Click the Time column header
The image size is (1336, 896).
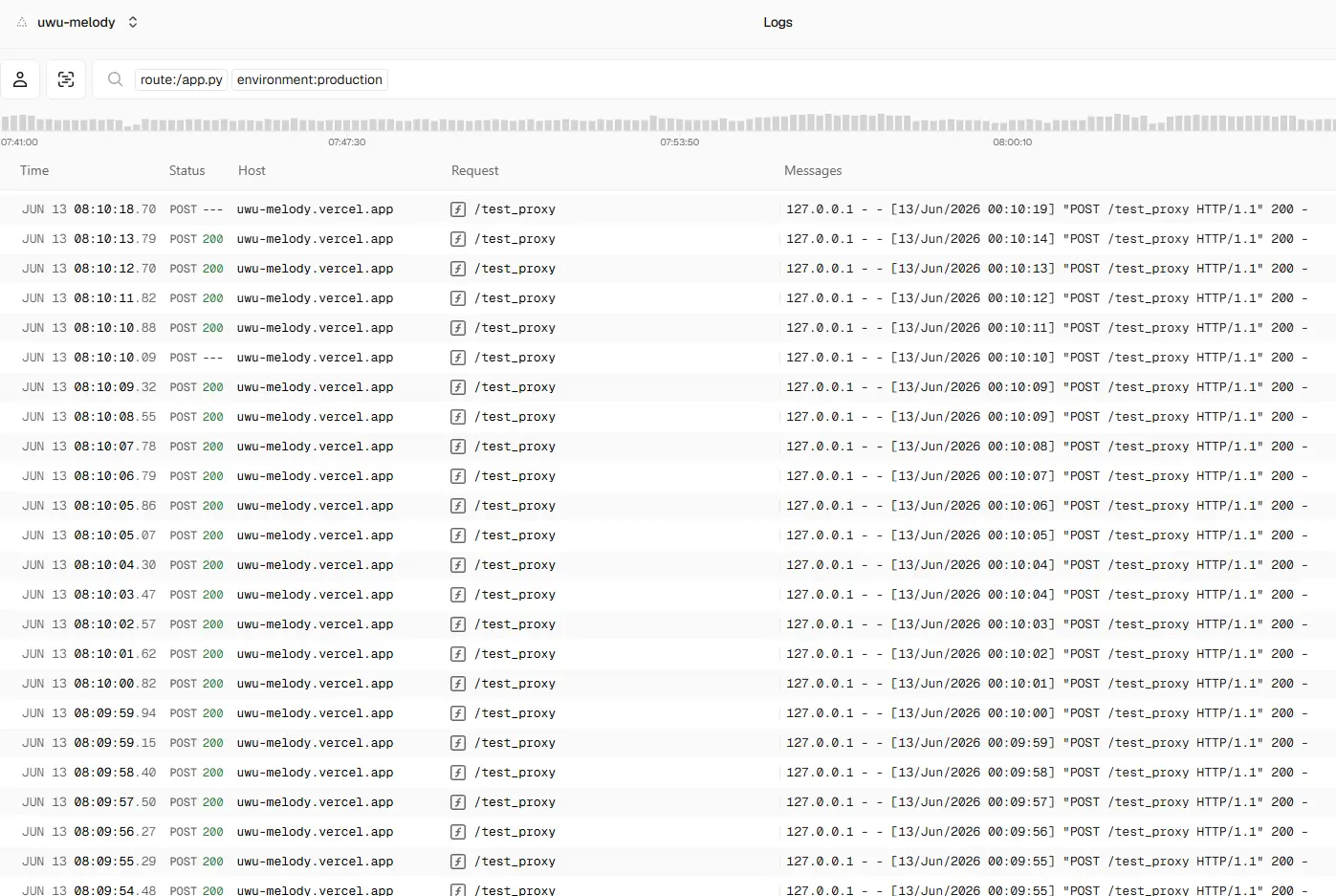(x=34, y=170)
